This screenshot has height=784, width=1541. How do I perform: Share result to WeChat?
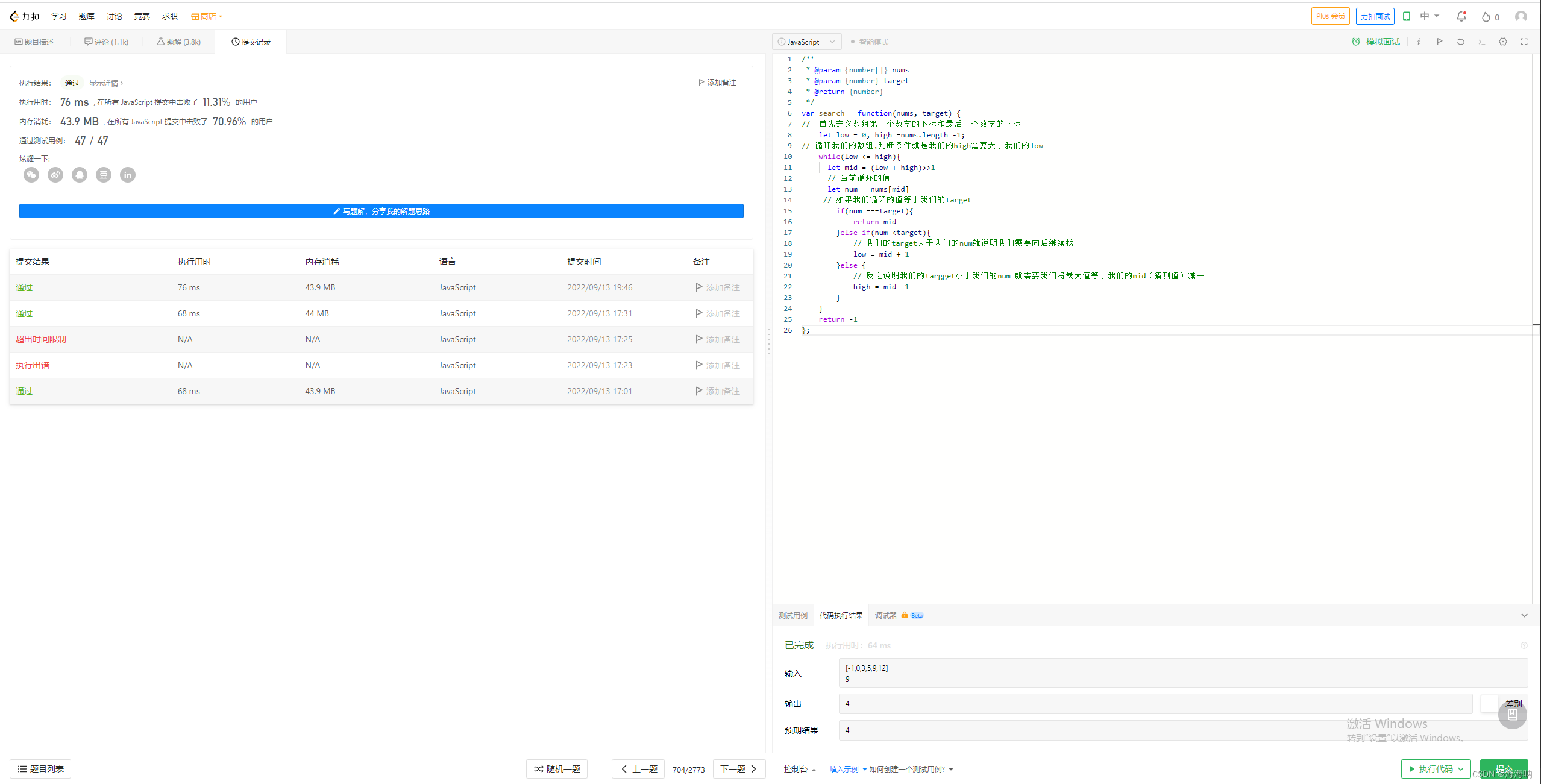coord(31,175)
